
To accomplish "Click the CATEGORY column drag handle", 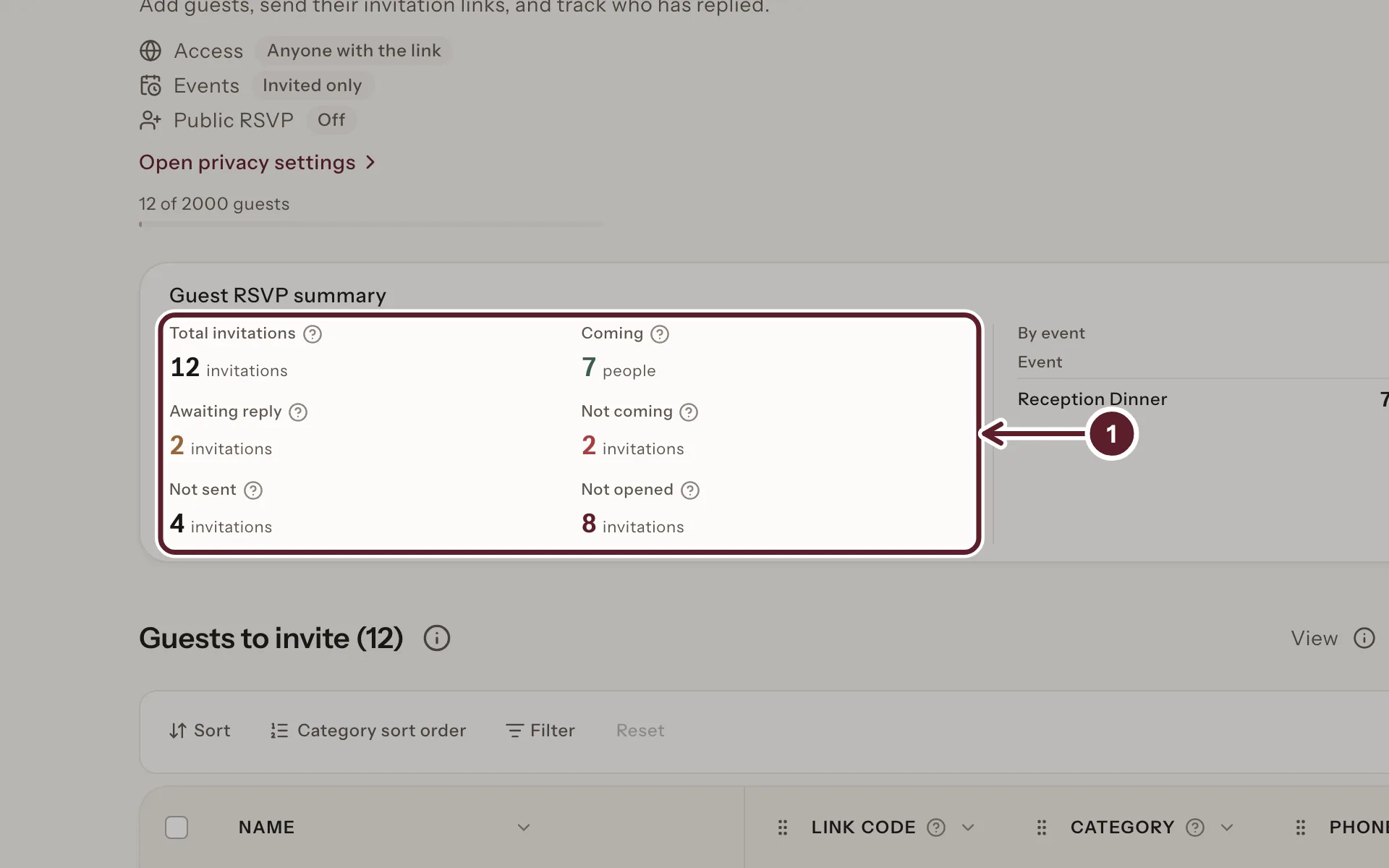I will point(1042,827).
